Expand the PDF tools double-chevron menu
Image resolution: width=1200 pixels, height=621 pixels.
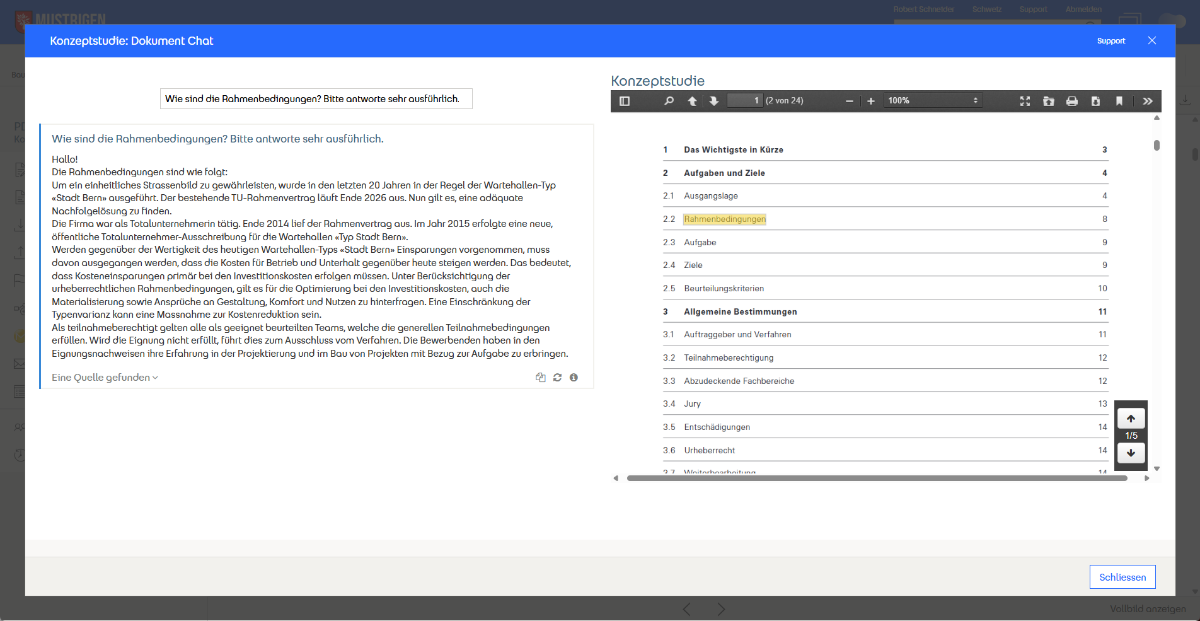1147,101
